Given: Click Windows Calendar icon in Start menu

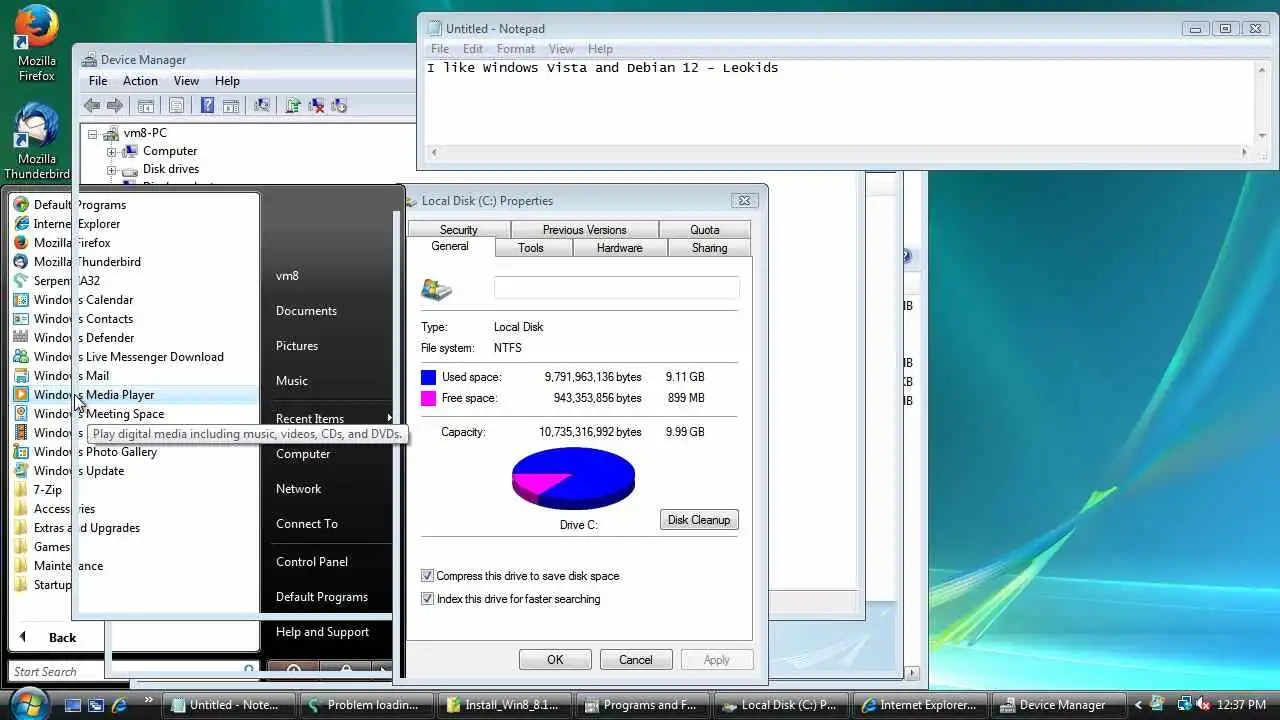Looking at the screenshot, I should coord(21,300).
